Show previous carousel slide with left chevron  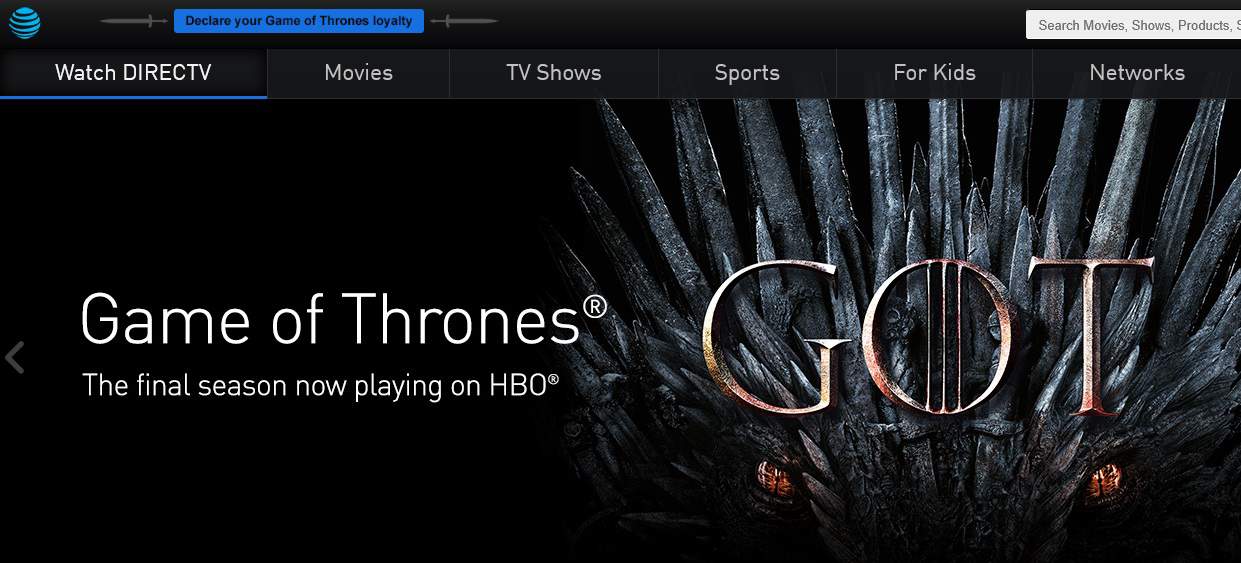[15, 357]
